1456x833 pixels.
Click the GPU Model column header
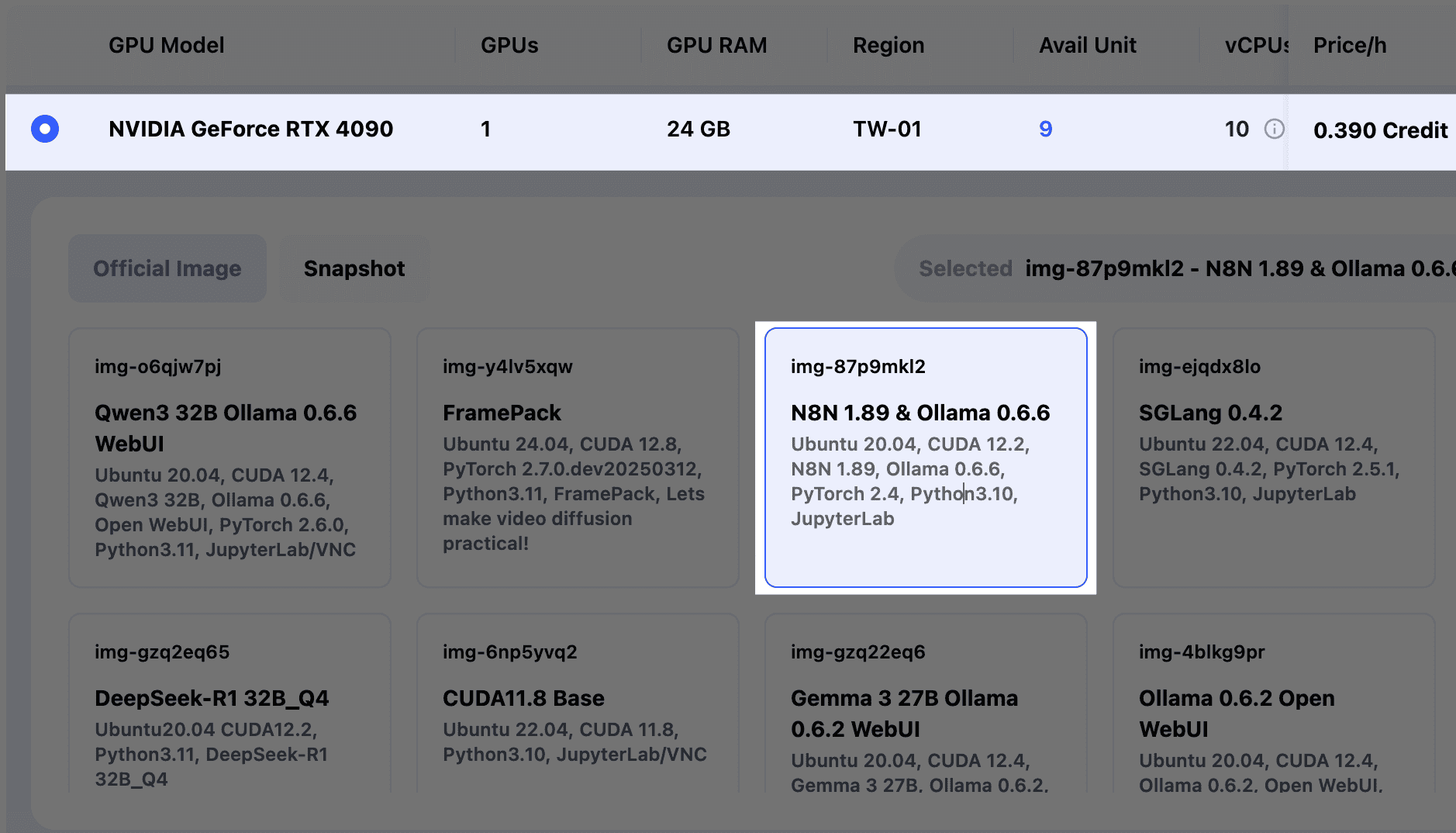point(167,45)
